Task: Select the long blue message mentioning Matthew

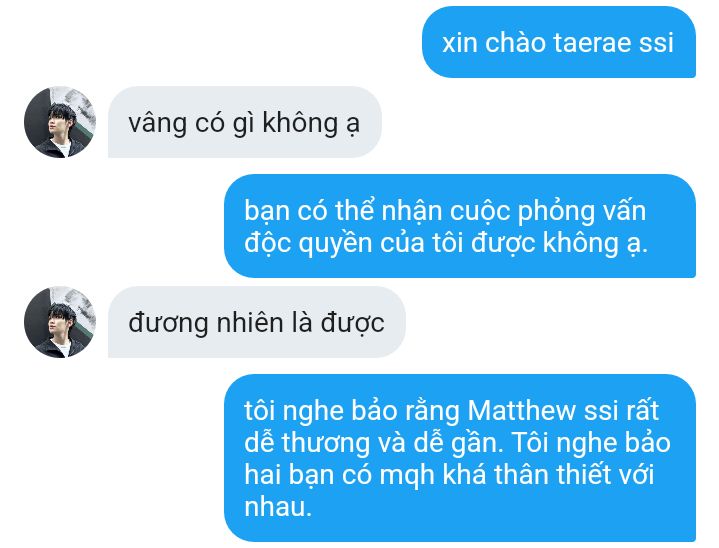Action: tap(459, 458)
